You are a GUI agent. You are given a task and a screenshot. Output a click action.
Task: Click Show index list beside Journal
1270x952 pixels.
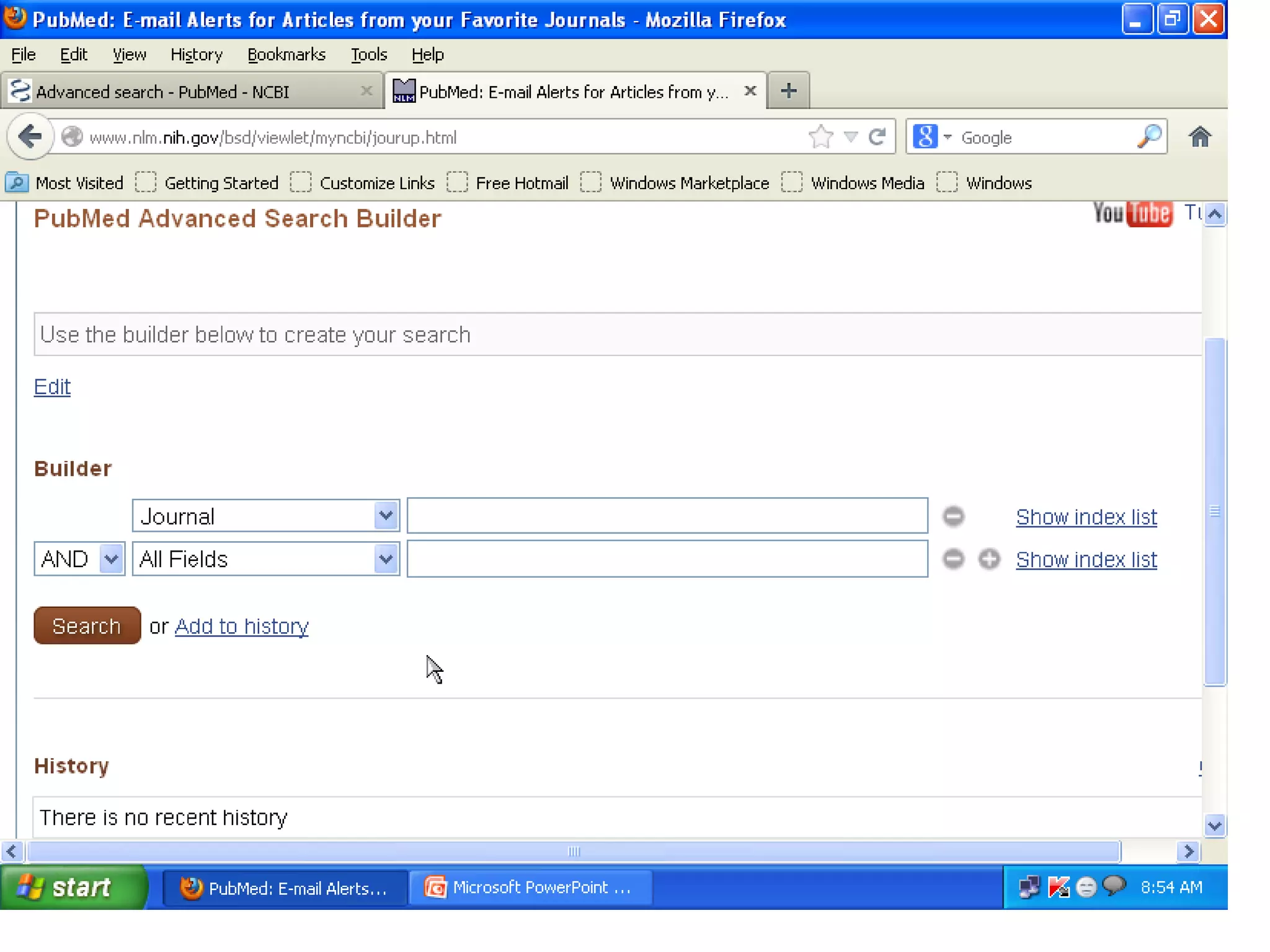[x=1086, y=516]
